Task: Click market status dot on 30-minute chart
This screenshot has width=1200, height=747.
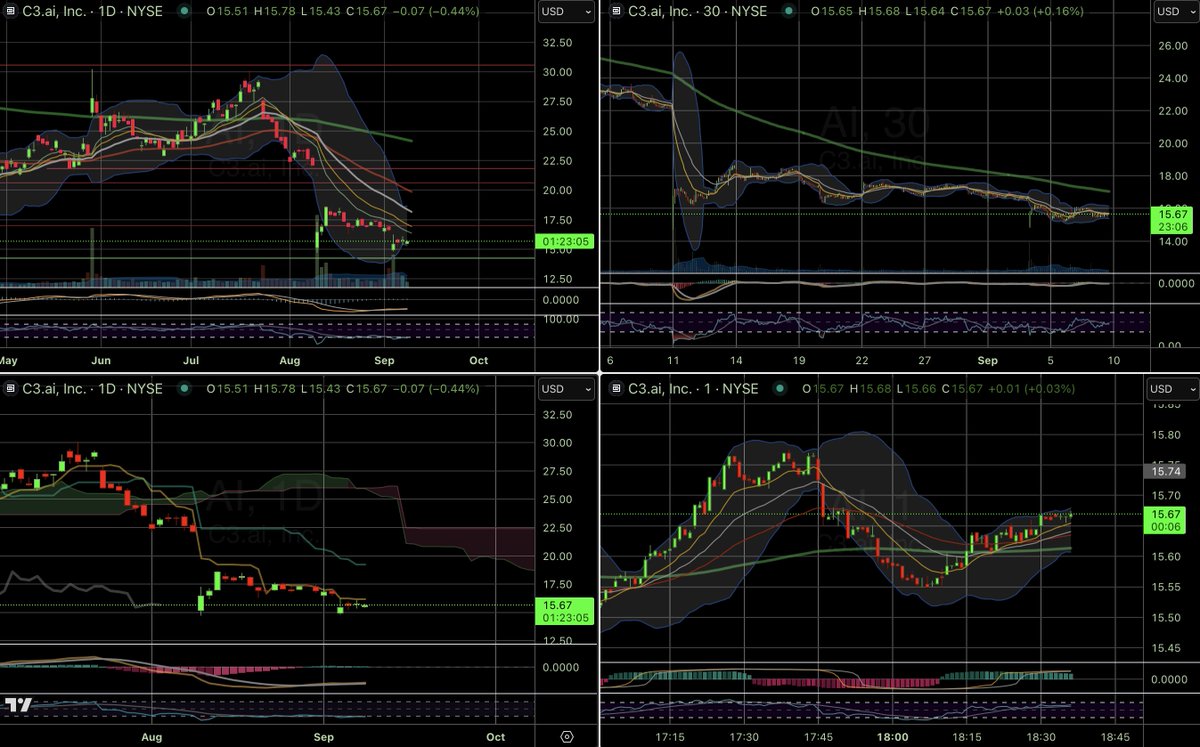Action: (x=789, y=12)
